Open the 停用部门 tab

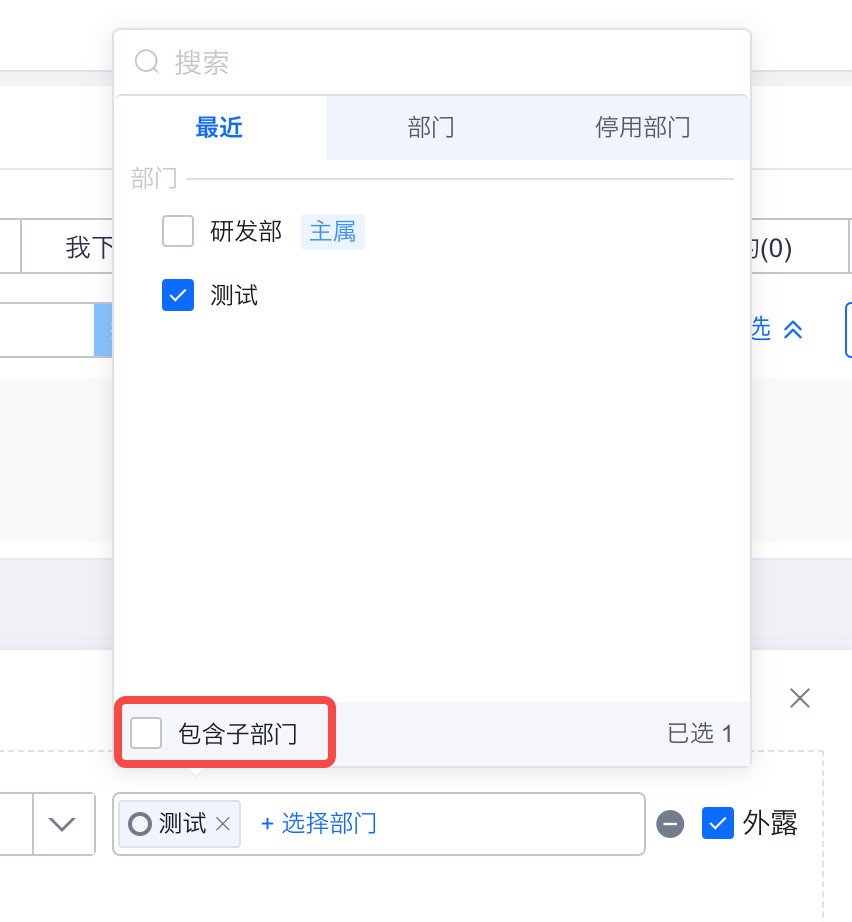pos(642,127)
